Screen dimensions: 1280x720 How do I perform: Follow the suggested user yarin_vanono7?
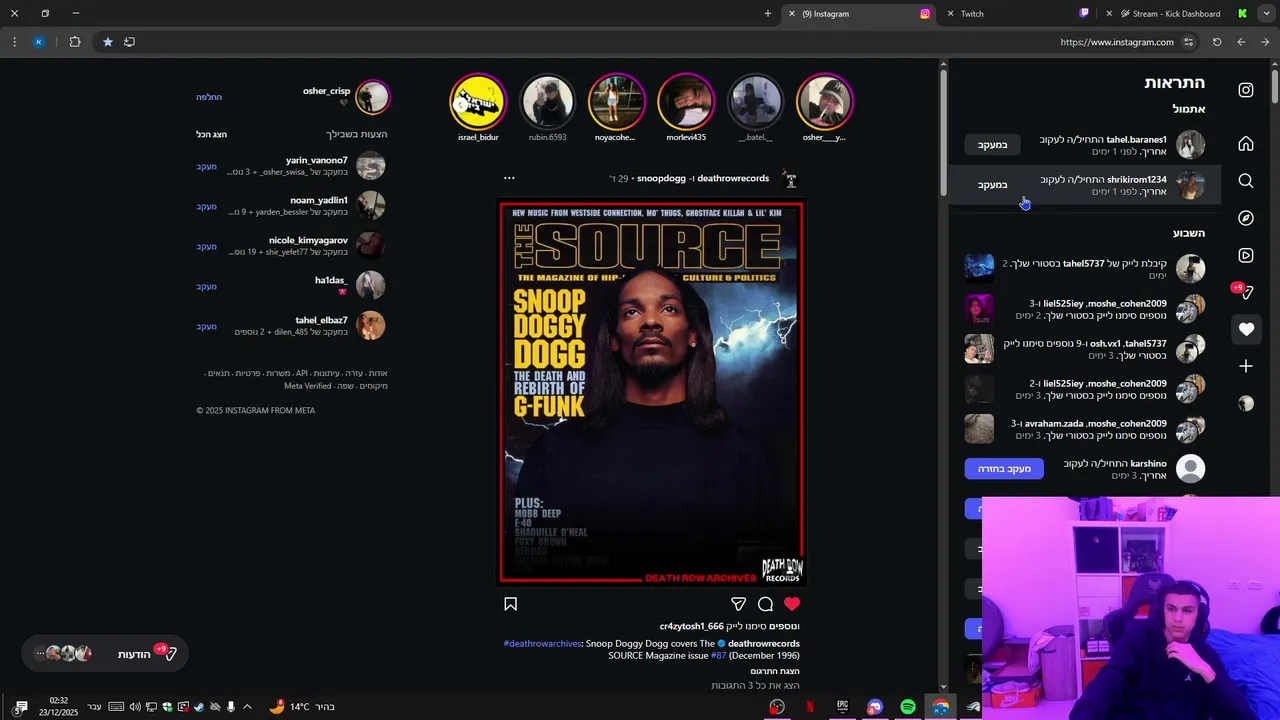[x=206, y=167]
